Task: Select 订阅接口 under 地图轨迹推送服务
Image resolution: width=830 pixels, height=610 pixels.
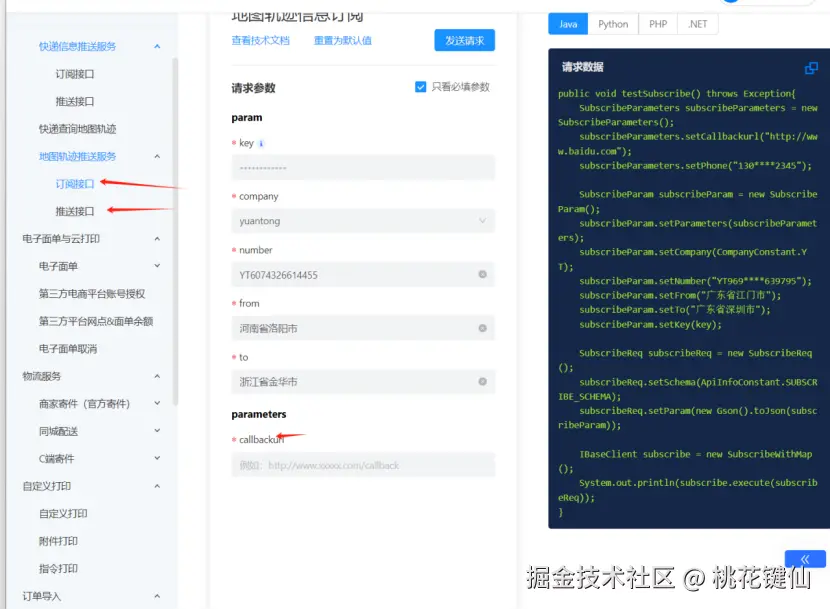Action: pyautogui.click(x=75, y=184)
